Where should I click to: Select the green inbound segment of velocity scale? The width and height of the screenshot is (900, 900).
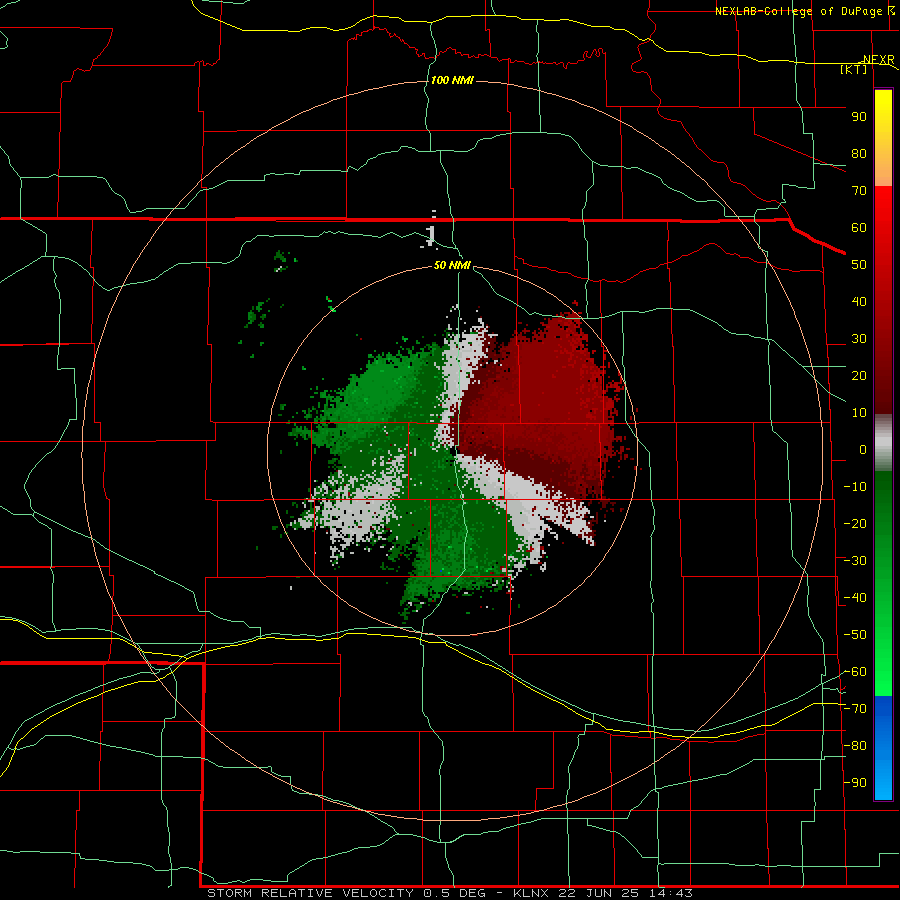coord(883,583)
